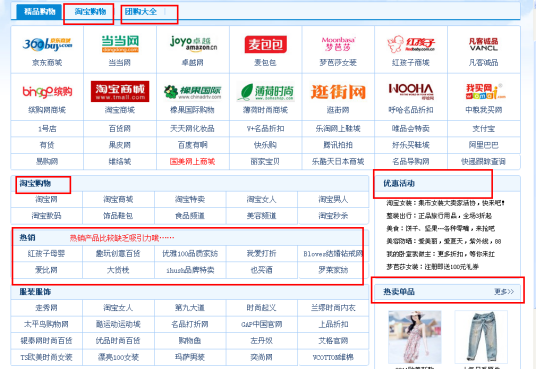This screenshot has height=369, width=536.
Task: Click the 1号店 link
Action: click(47, 129)
